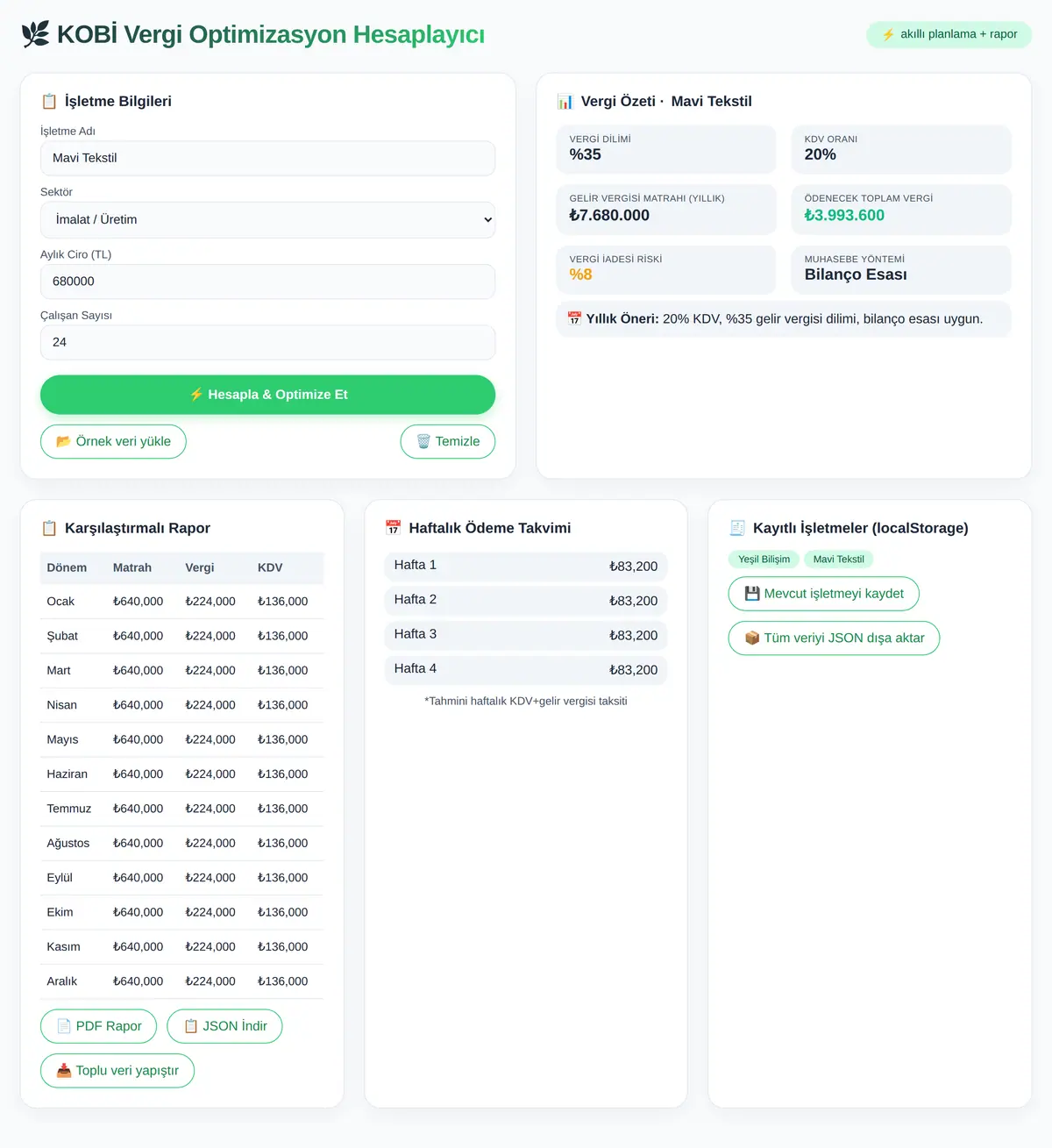
Task: Click the akıllı planlama + rapor badge
Action: [x=949, y=34]
